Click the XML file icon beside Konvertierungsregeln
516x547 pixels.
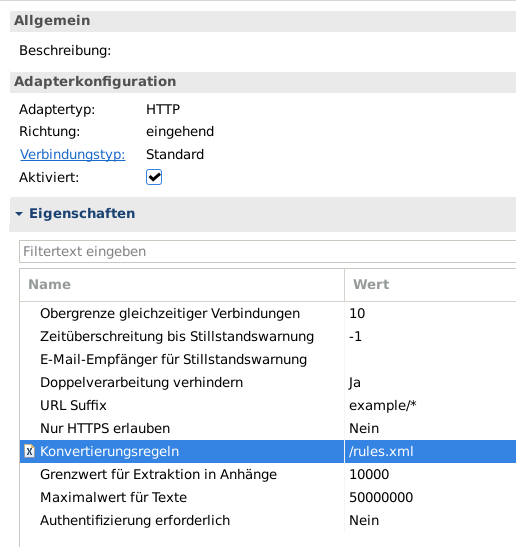click(29, 451)
